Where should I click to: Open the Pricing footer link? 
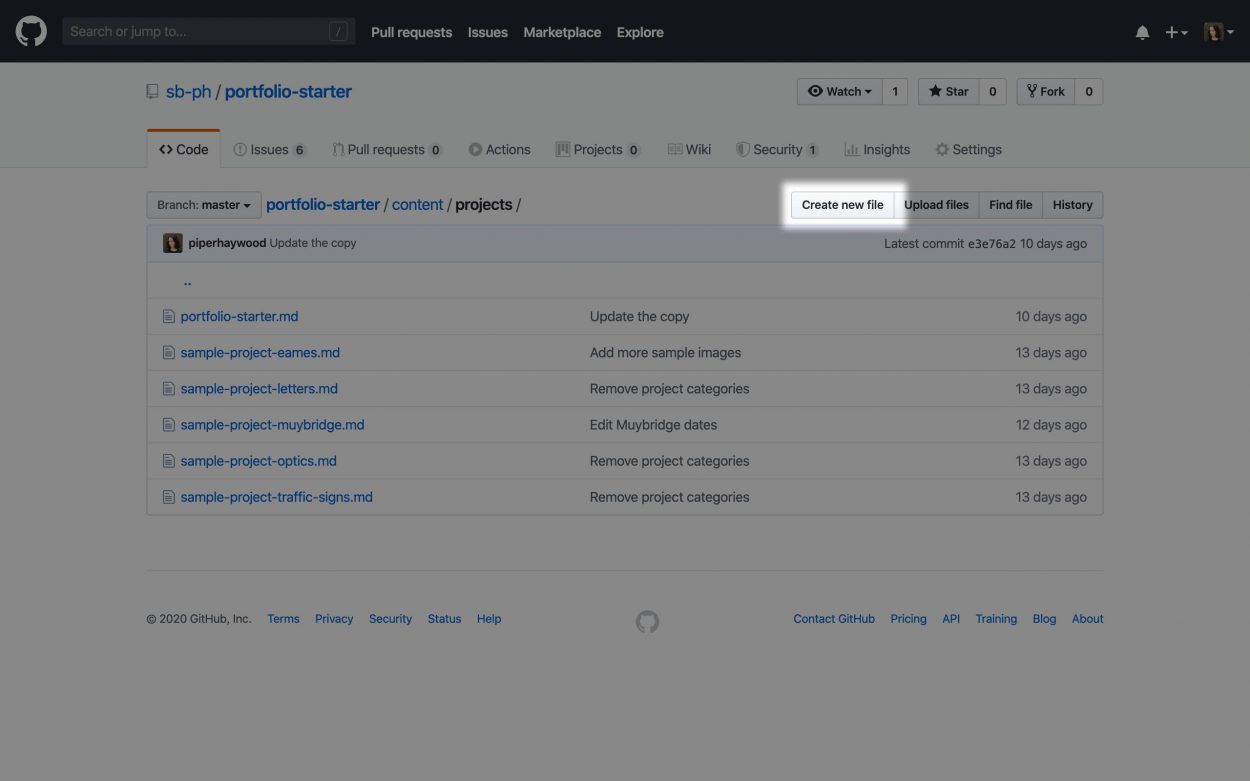tap(908, 619)
